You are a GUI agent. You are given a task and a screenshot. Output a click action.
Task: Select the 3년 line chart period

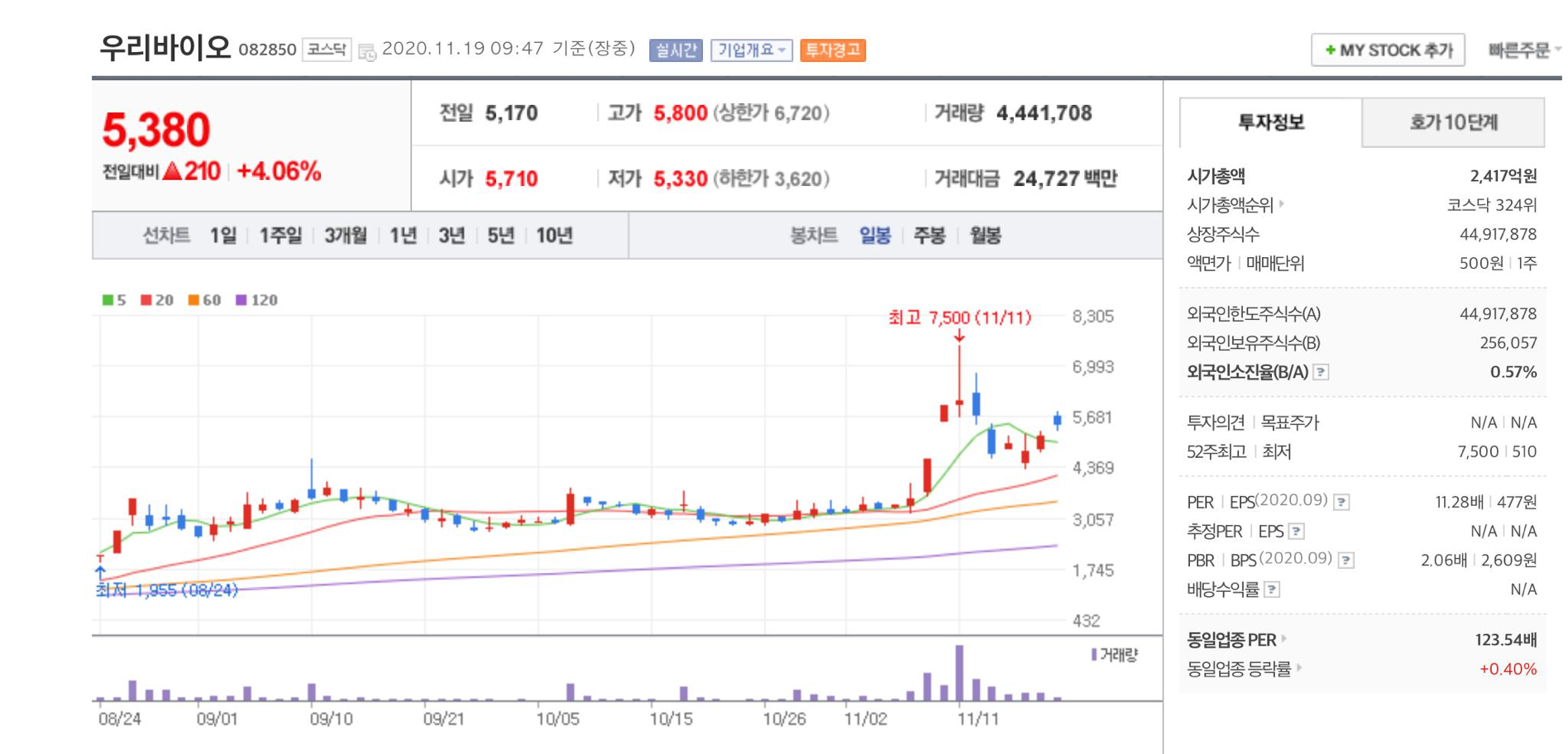(452, 236)
